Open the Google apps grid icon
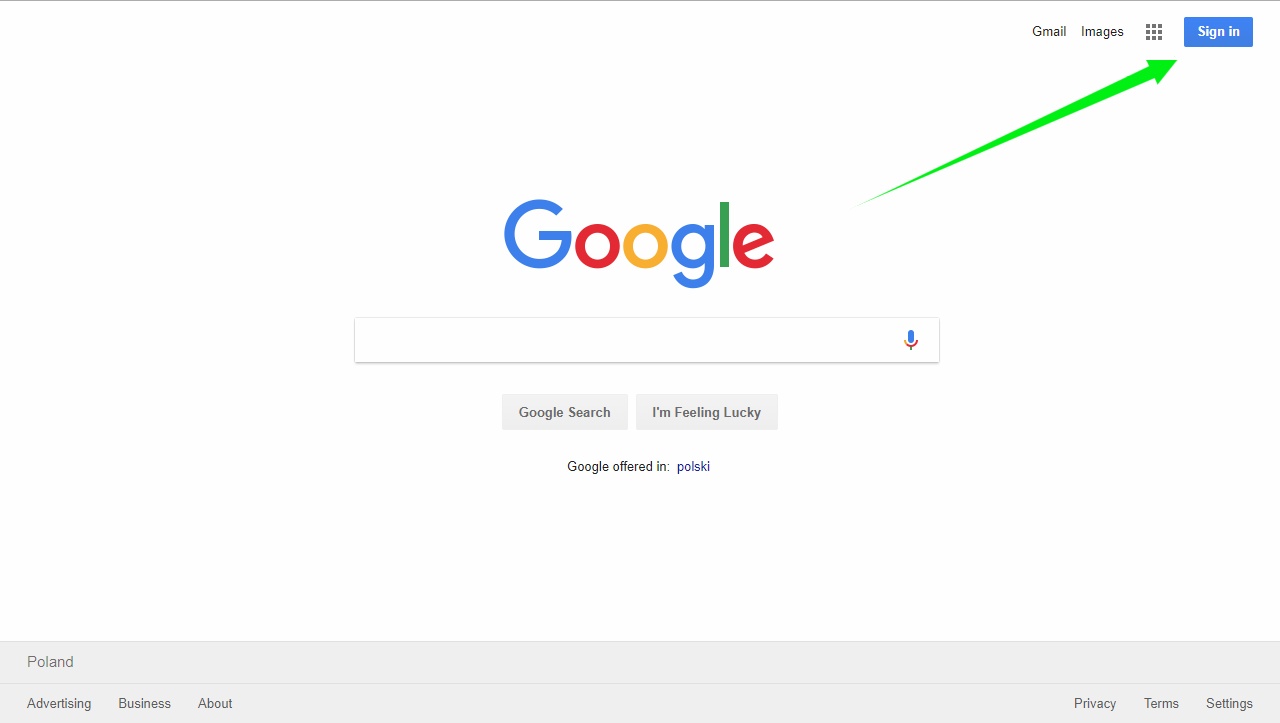Screen dimensions: 1280x723 tap(1154, 32)
